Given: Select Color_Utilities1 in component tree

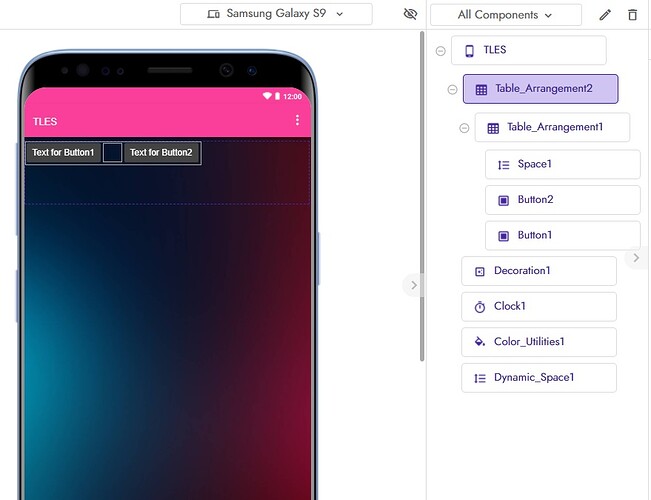Looking at the screenshot, I should click(x=539, y=342).
